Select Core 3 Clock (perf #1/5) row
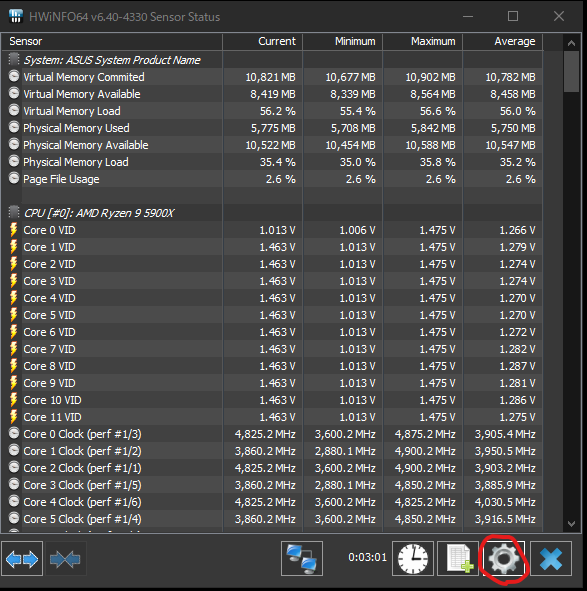587x591 pixels. point(272,485)
